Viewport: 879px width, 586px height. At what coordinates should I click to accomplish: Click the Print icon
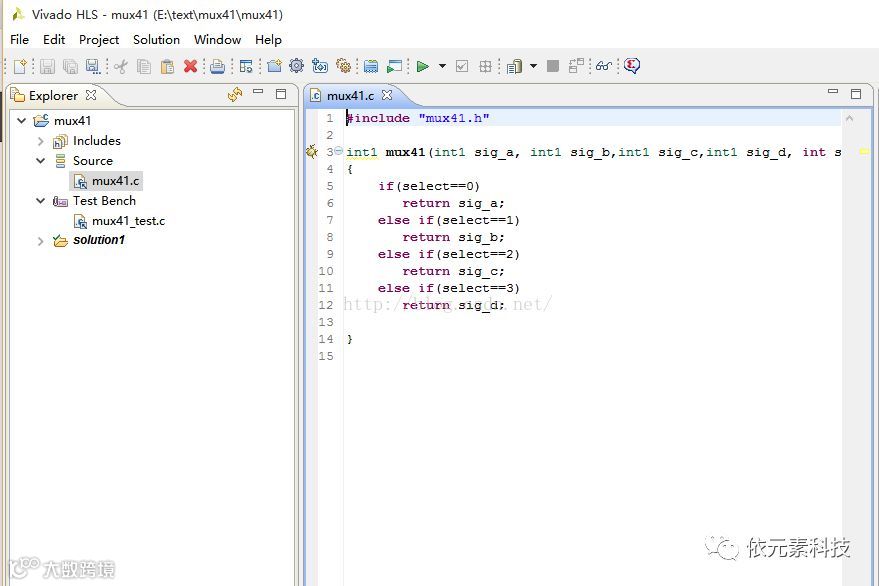pos(218,66)
